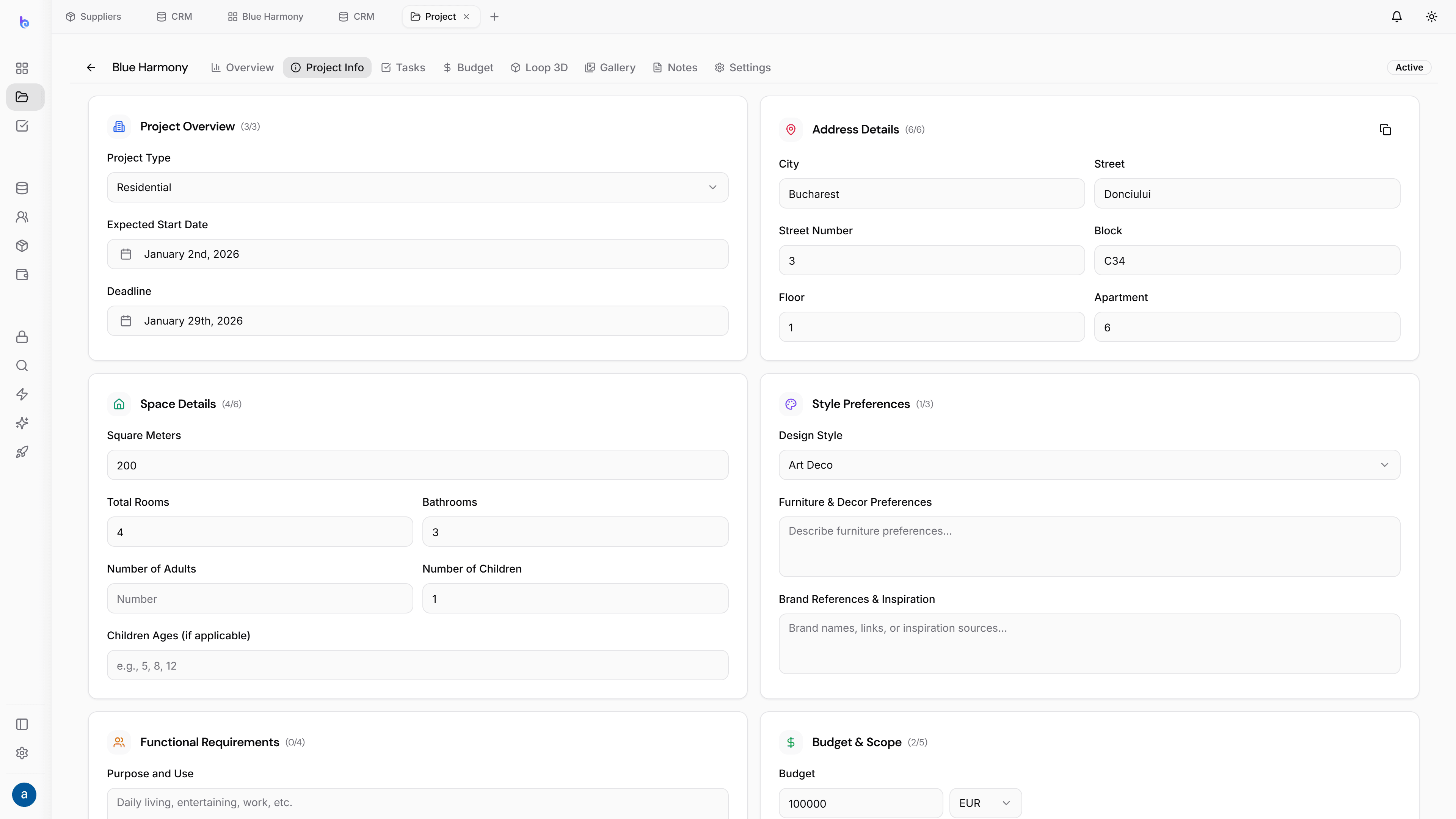1456x819 pixels.
Task: Click the Active status badge
Action: pyautogui.click(x=1409, y=68)
